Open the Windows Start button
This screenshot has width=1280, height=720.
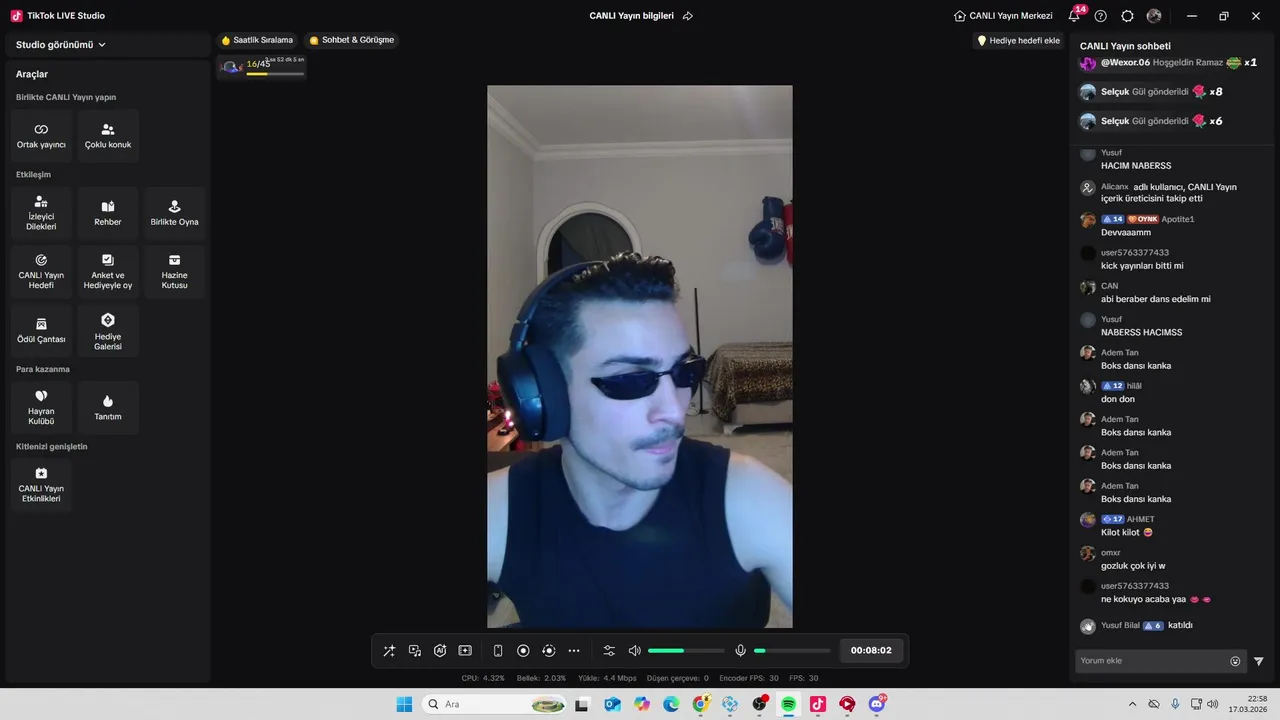404,704
